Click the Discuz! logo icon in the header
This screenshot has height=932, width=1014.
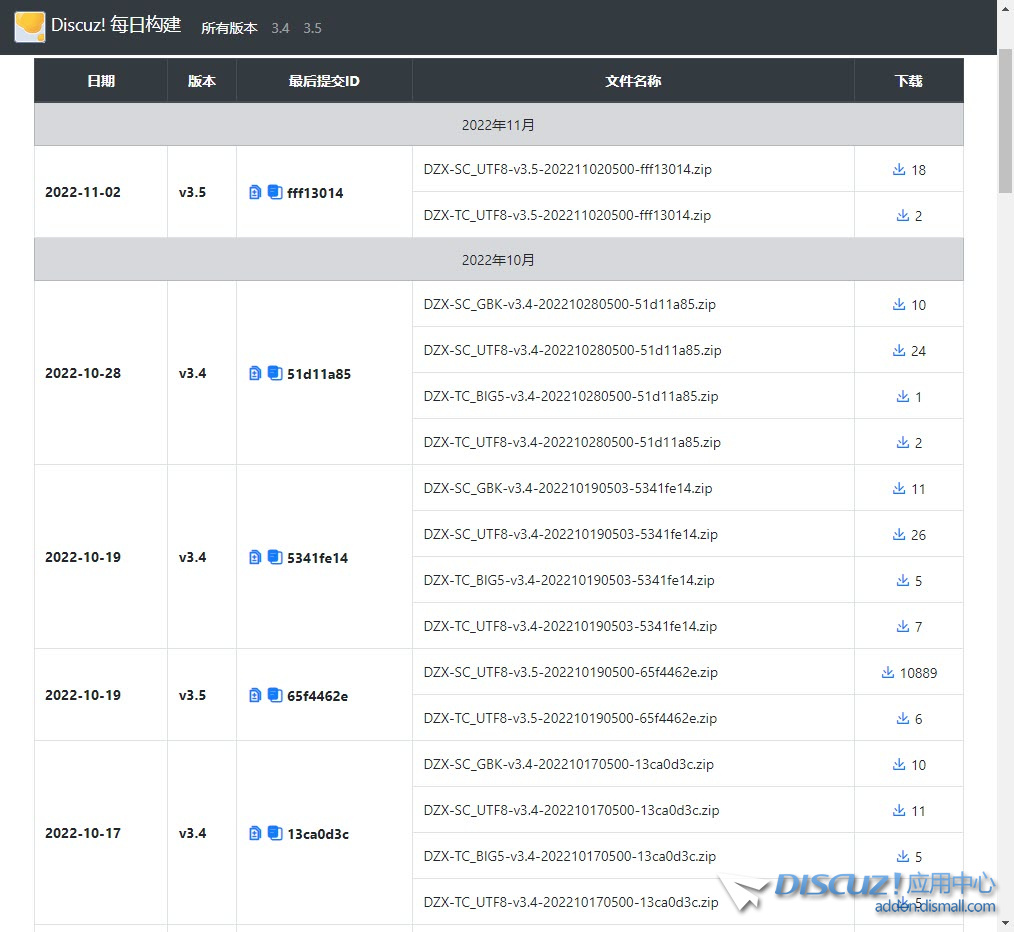pyautogui.click(x=30, y=27)
